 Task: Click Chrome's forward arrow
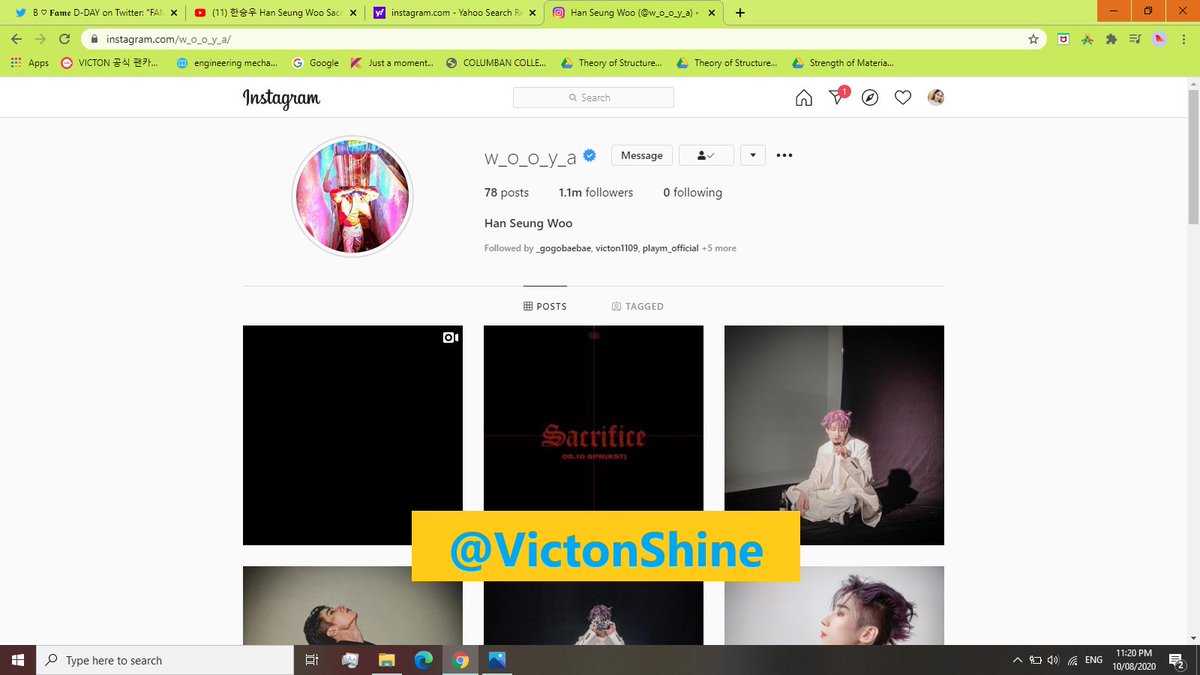pos(40,39)
